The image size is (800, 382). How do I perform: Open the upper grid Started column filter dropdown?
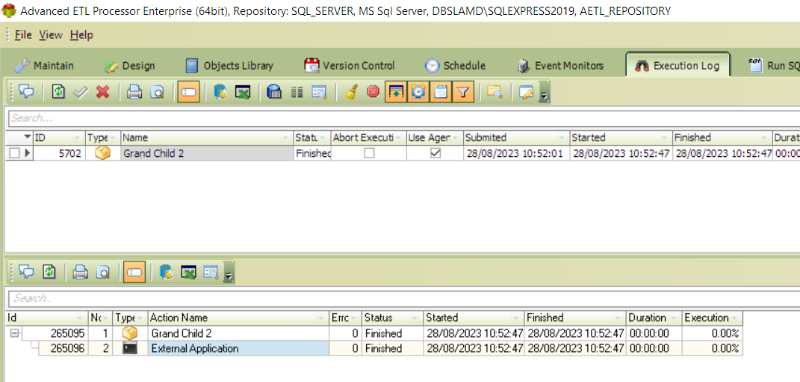[665, 138]
